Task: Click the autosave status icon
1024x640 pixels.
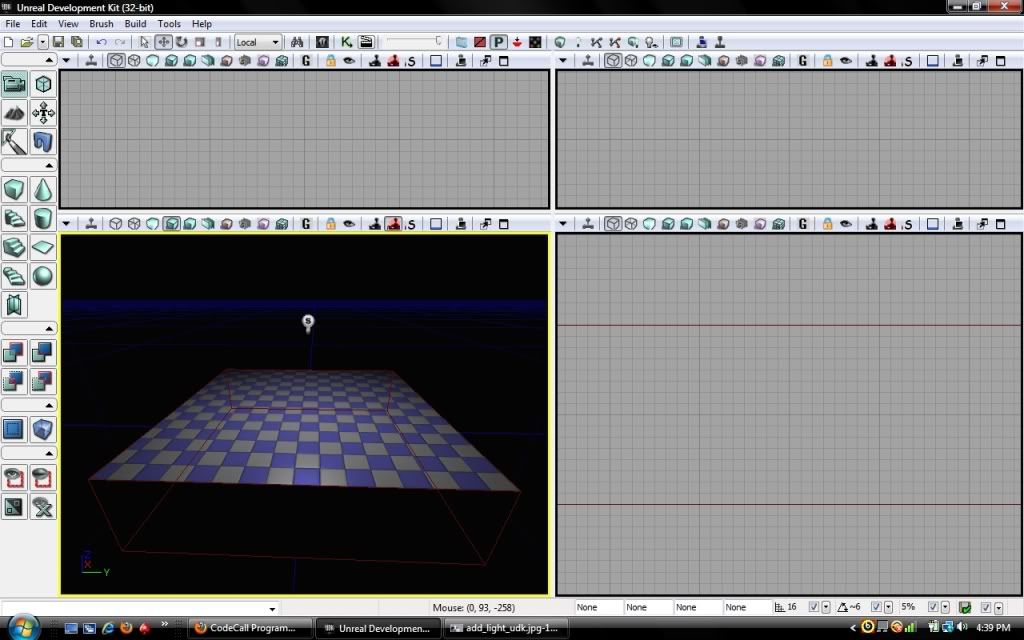Action: click(x=965, y=607)
